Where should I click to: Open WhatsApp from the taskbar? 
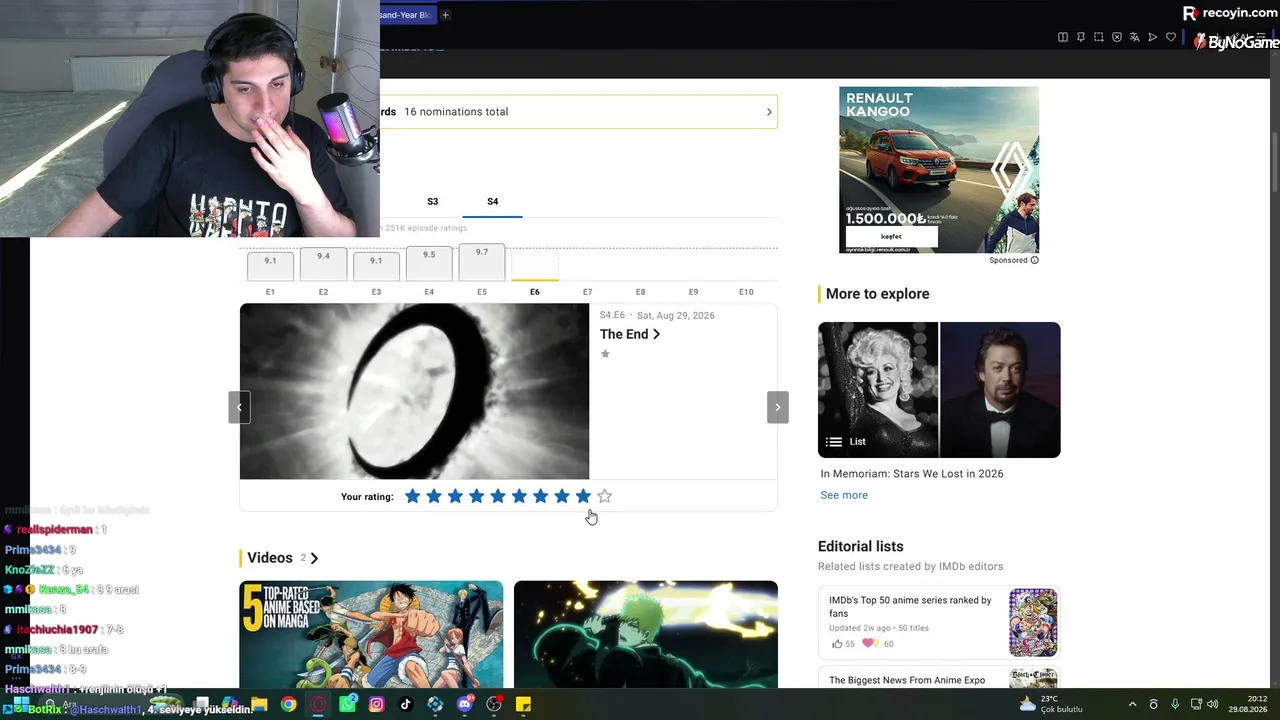tap(347, 704)
